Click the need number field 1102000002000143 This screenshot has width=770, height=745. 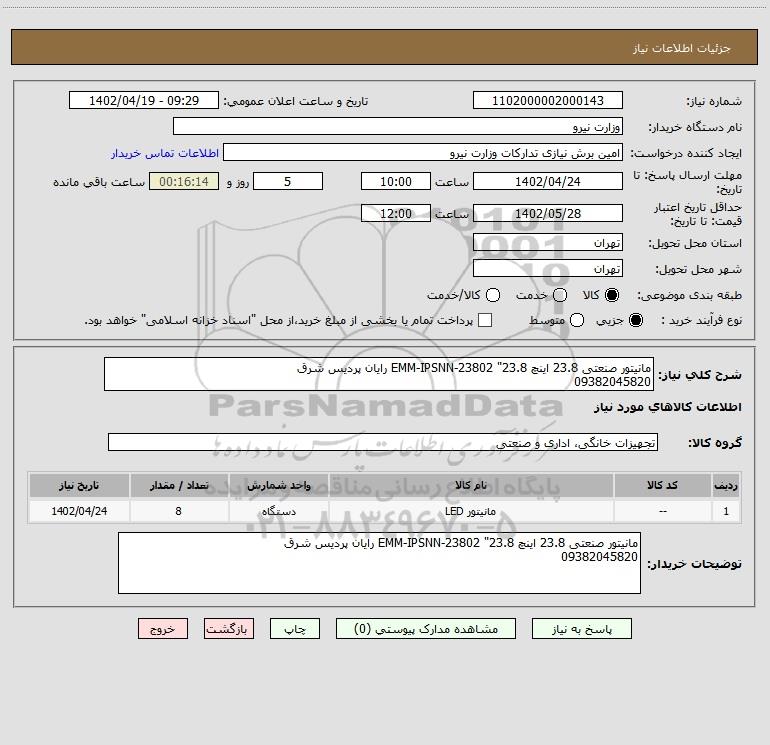click(x=548, y=100)
